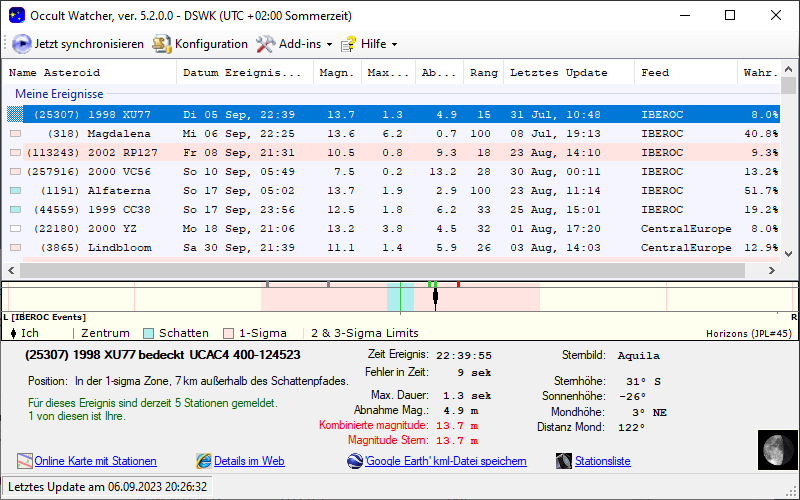Click the Internet Explorer icon beside Details im Web

pyautogui.click(x=204, y=461)
